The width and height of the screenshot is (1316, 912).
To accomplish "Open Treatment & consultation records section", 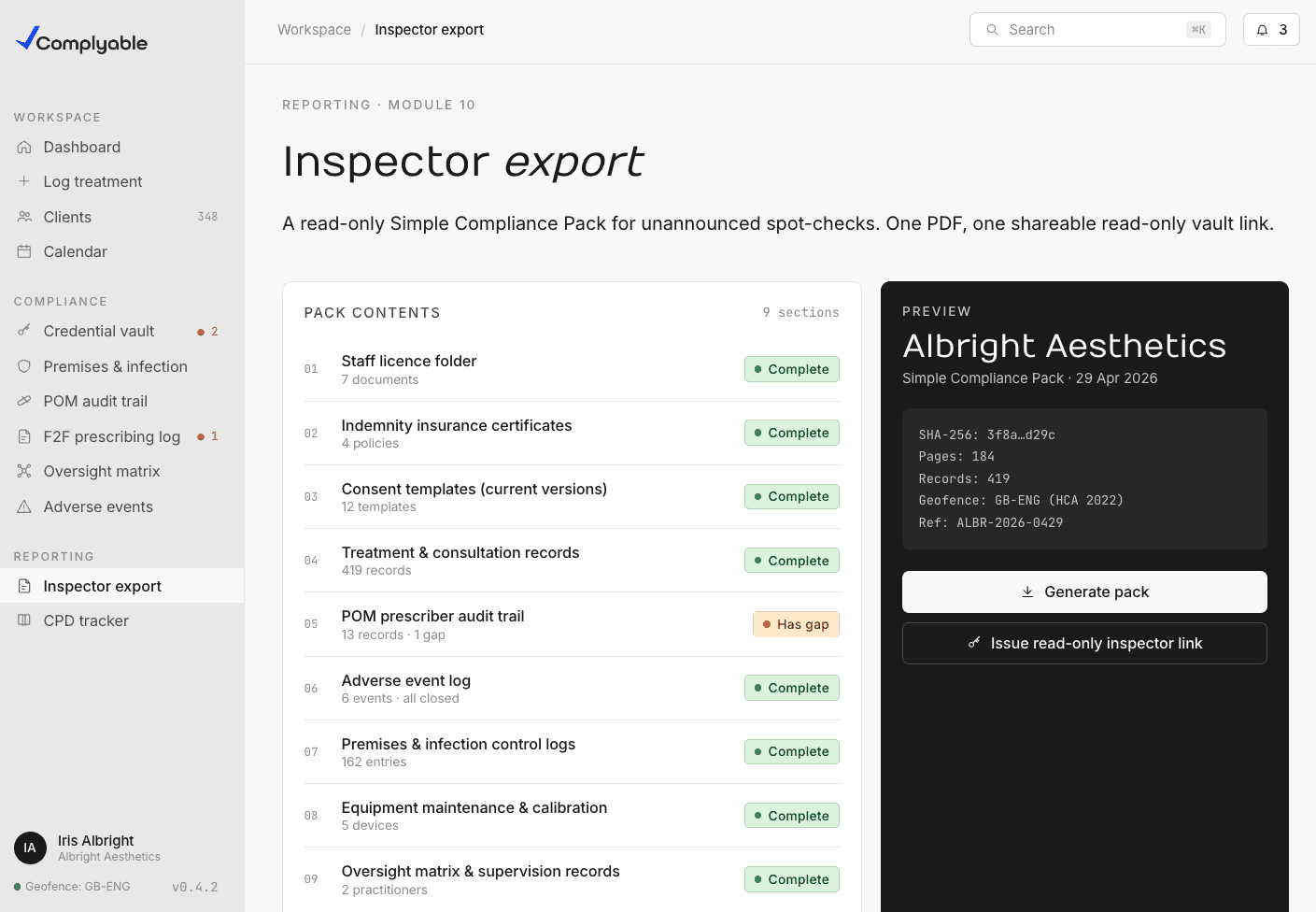I will (x=572, y=561).
